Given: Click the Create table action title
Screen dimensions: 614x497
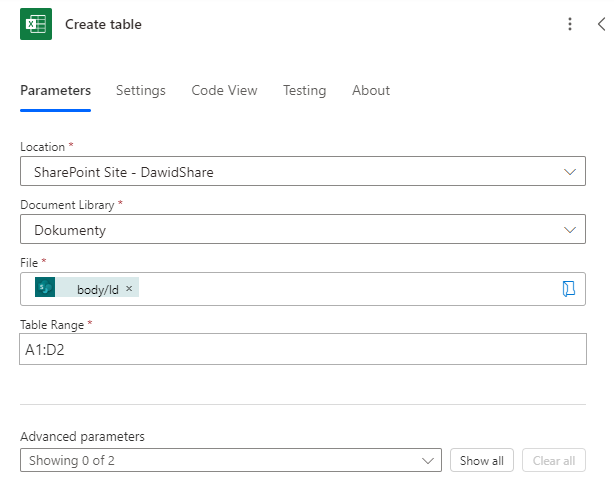Looking at the screenshot, I should click(x=103, y=24).
